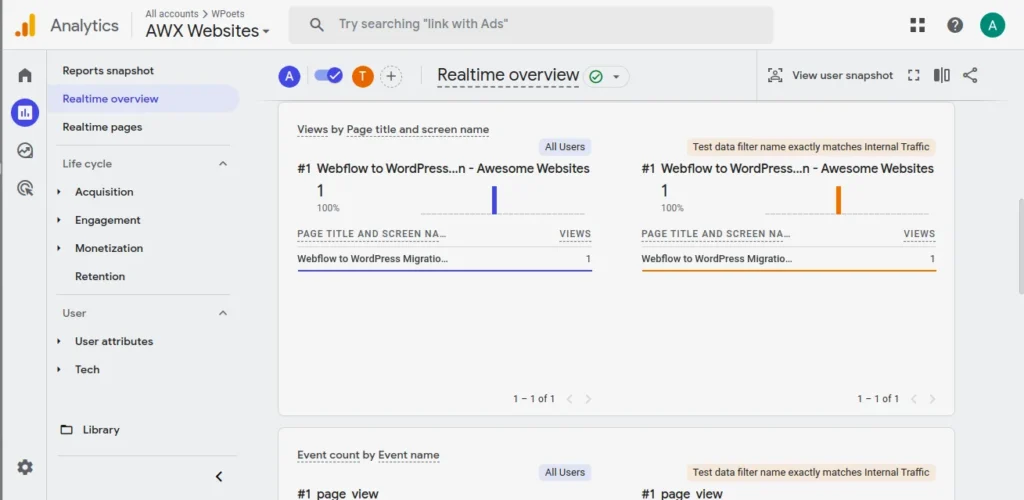The height and width of the screenshot is (500, 1024).
Task: Click All accounts breadcrumb
Action: (x=172, y=13)
